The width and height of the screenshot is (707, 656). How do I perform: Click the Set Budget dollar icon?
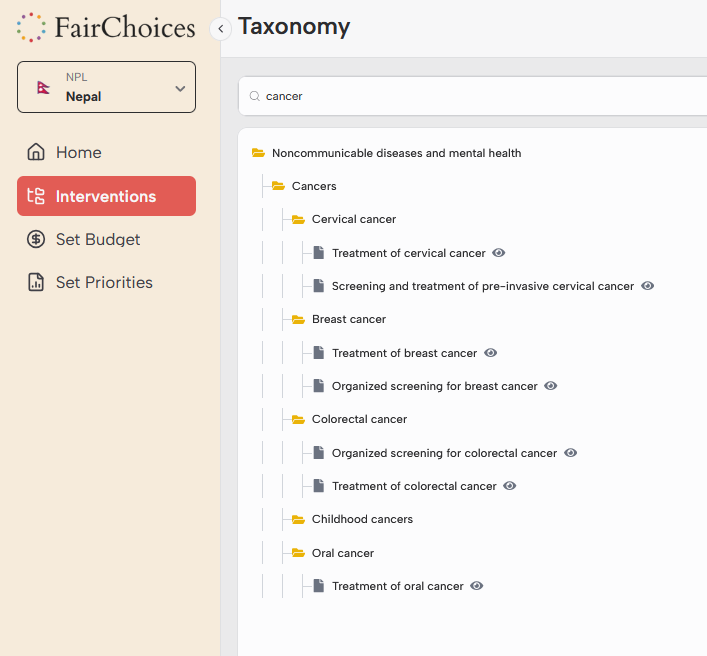click(x=36, y=239)
